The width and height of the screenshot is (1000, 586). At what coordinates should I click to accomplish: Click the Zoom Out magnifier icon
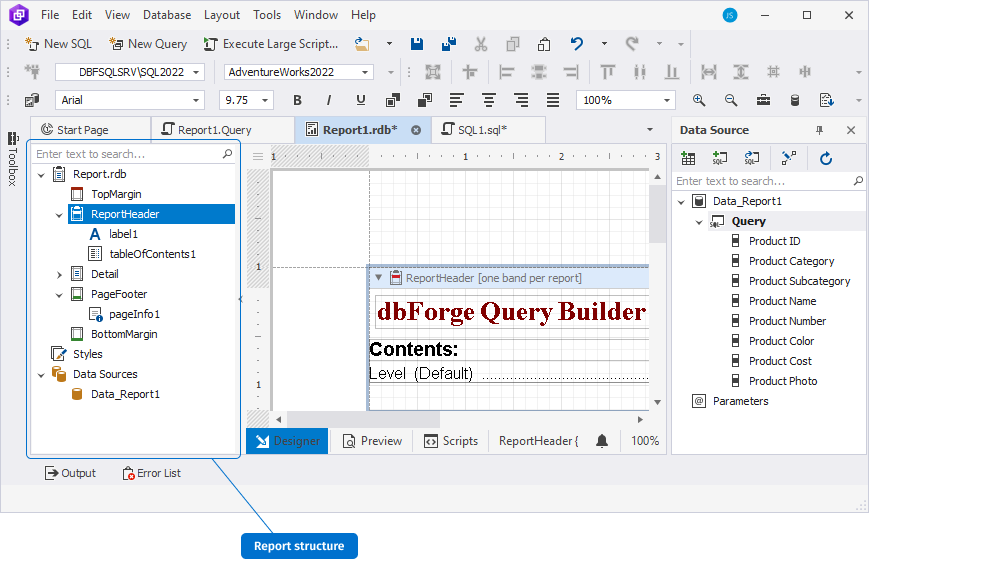point(731,100)
